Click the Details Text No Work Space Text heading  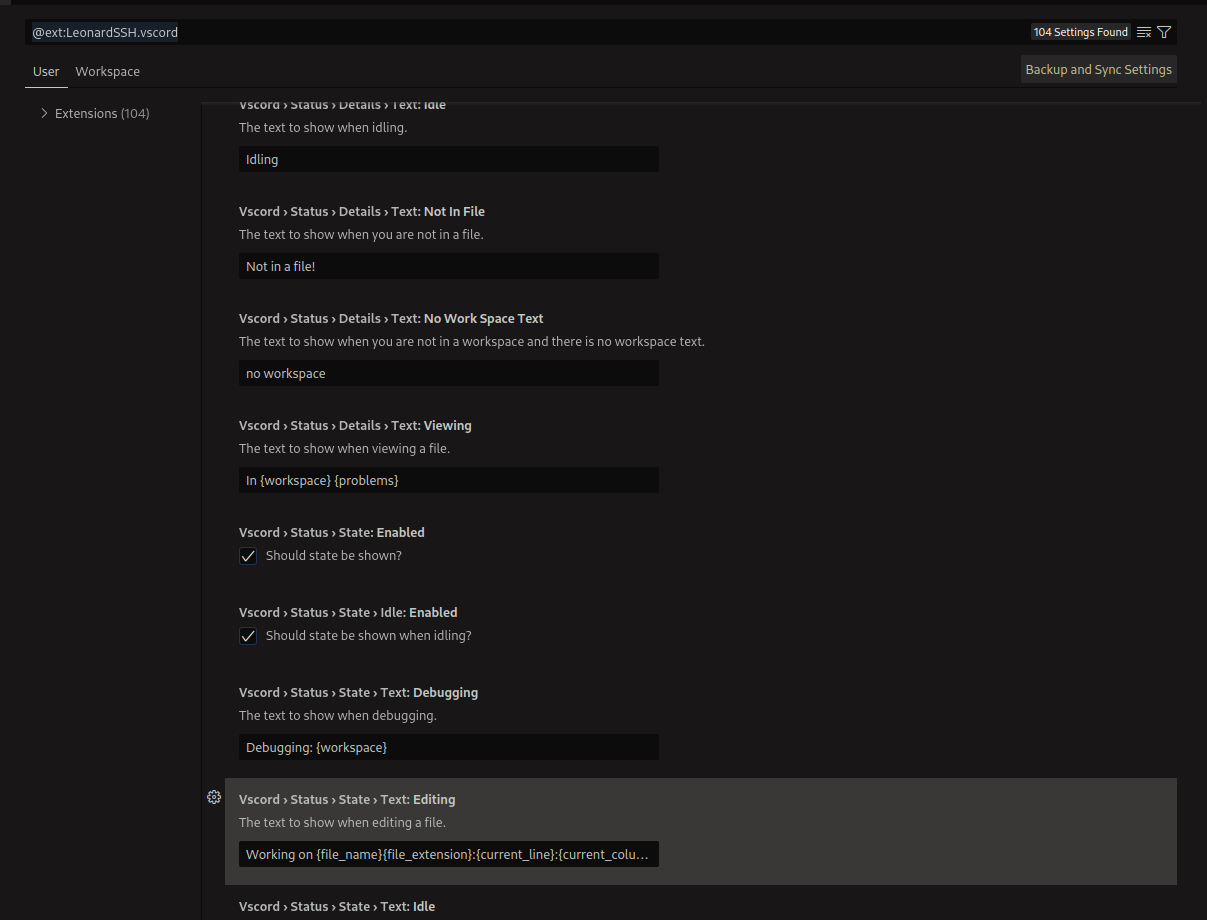click(x=391, y=318)
